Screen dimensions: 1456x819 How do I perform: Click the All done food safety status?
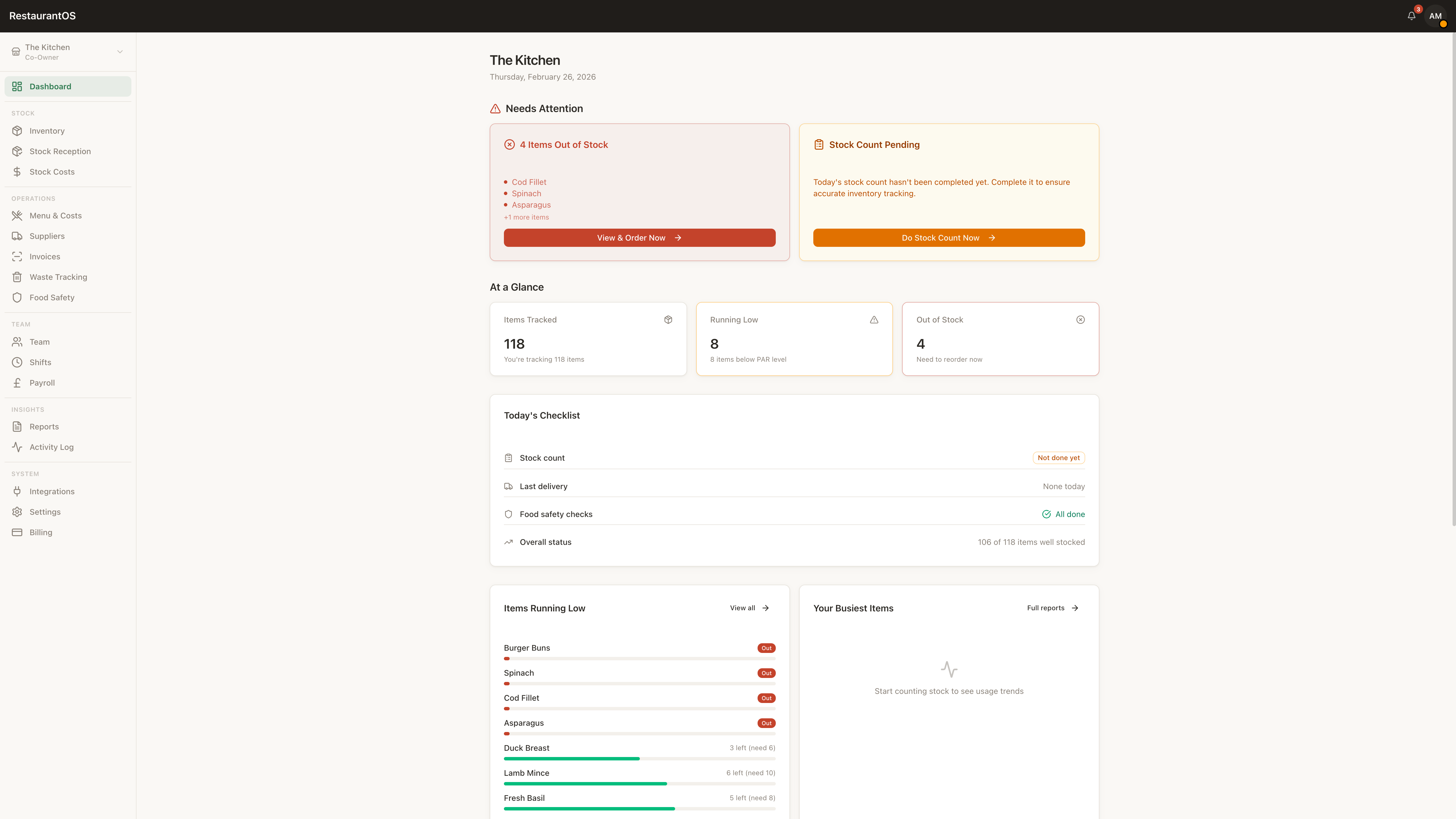tap(1063, 514)
